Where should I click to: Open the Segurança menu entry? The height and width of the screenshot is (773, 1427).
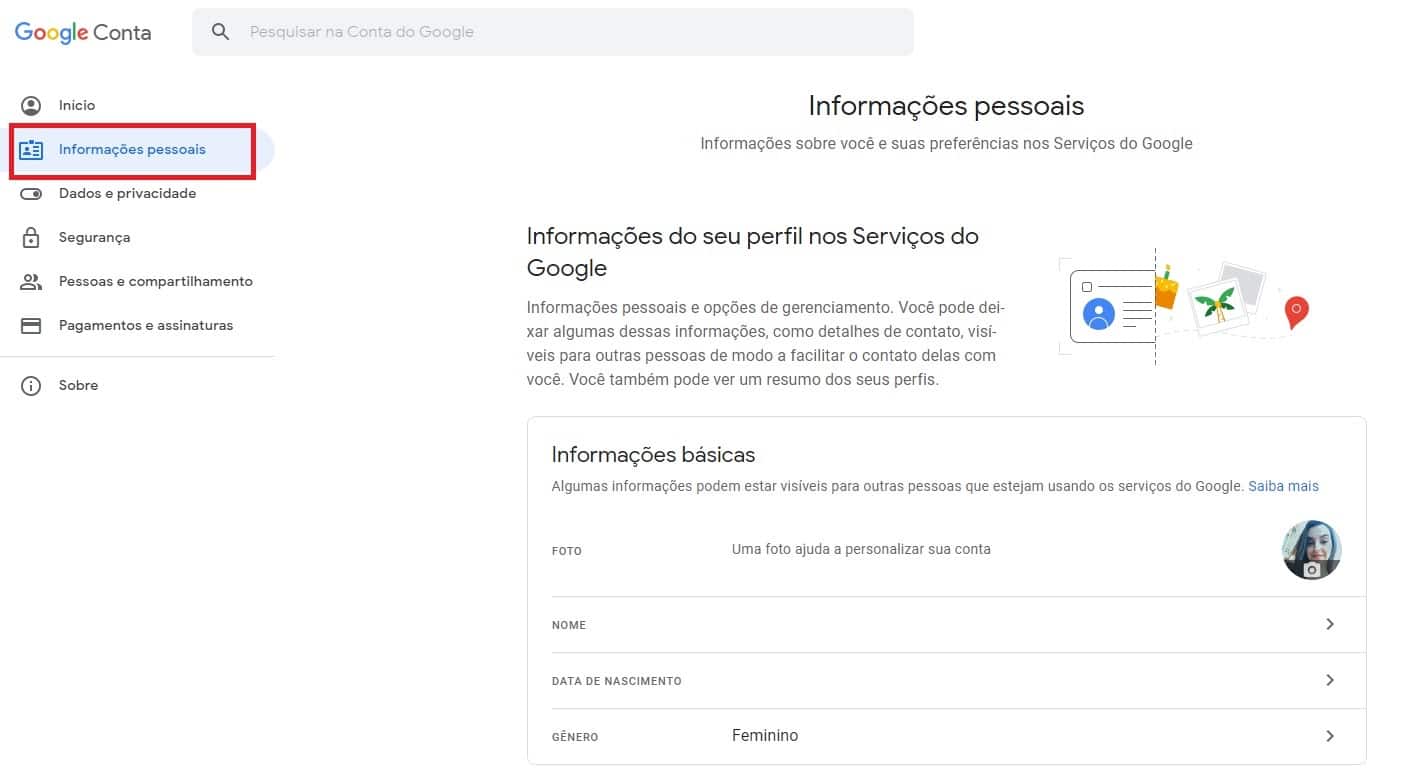(95, 237)
